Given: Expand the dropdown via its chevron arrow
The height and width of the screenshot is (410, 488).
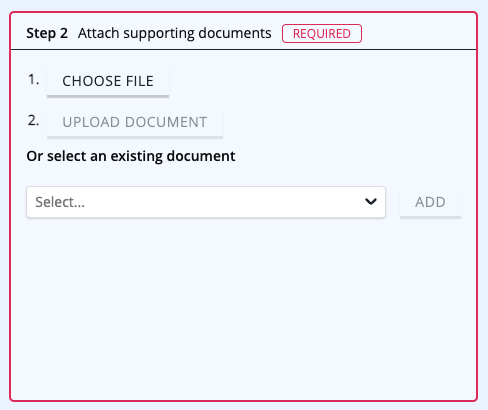Looking at the screenshot, I should (371, 202).
